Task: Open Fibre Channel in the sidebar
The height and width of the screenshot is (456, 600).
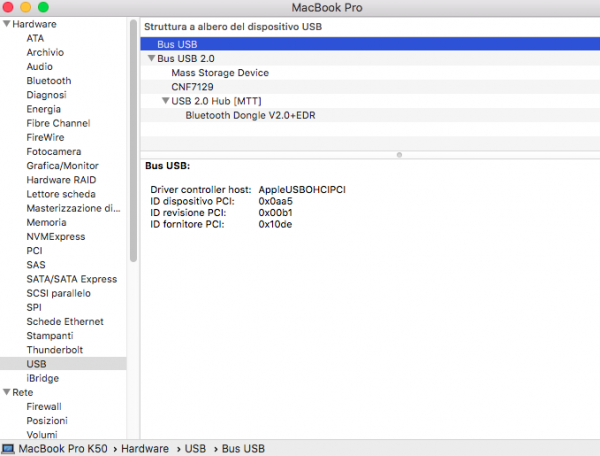Action: point(58,123)
